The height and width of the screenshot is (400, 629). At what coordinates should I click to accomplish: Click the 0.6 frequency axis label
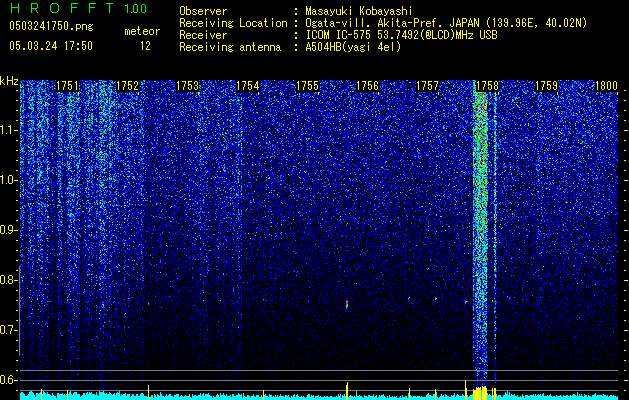pos(8,380)
